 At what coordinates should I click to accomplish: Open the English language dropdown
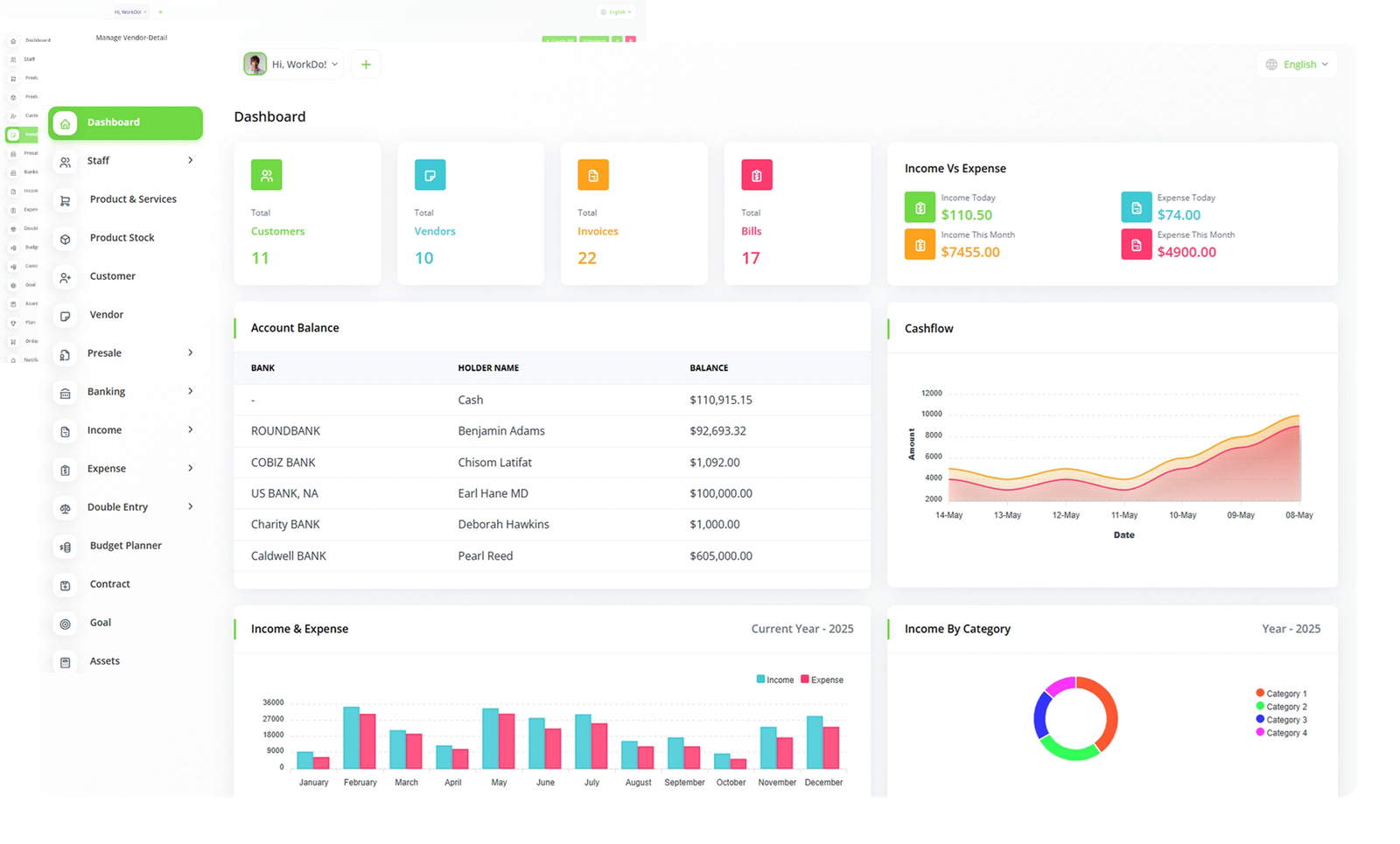pos(1297,65)
